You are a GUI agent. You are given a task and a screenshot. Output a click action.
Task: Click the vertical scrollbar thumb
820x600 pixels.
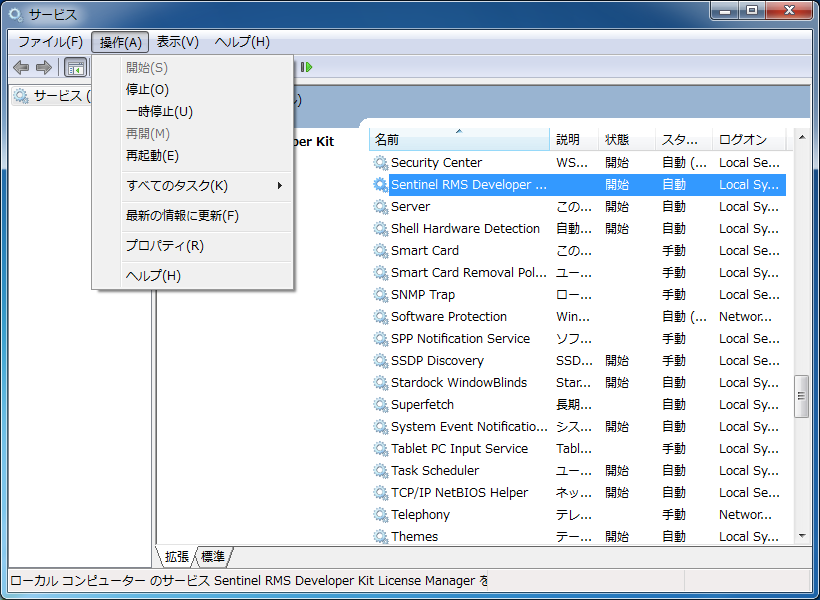point(802,396)
